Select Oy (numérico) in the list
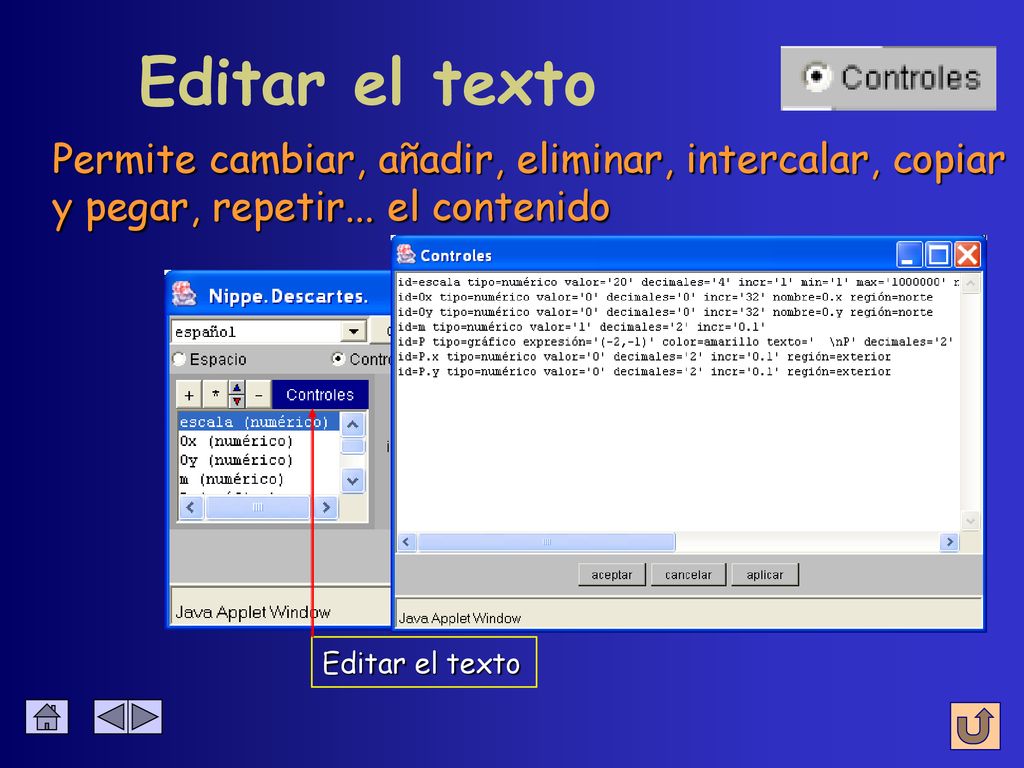This screenshot has width=1024, height=768. click(258, 460)
